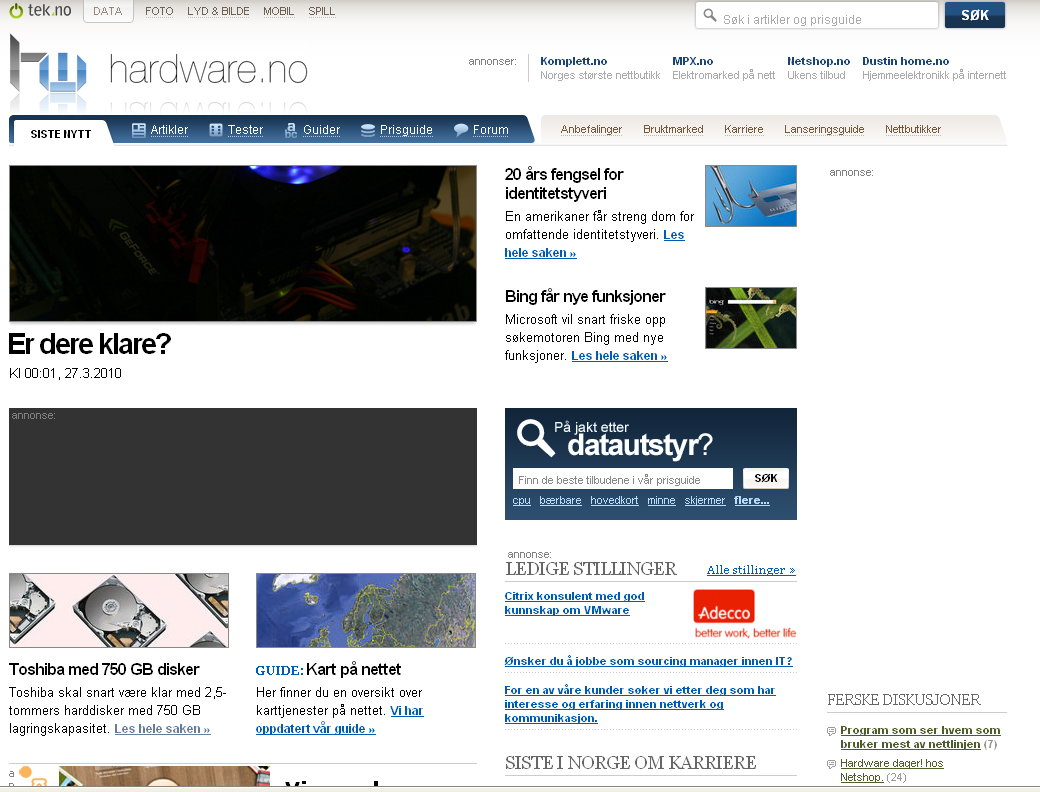1040x792 pixels.
Task: Click discussion icon beside 'Program som ser hvem'
Action: pos(831,731)
